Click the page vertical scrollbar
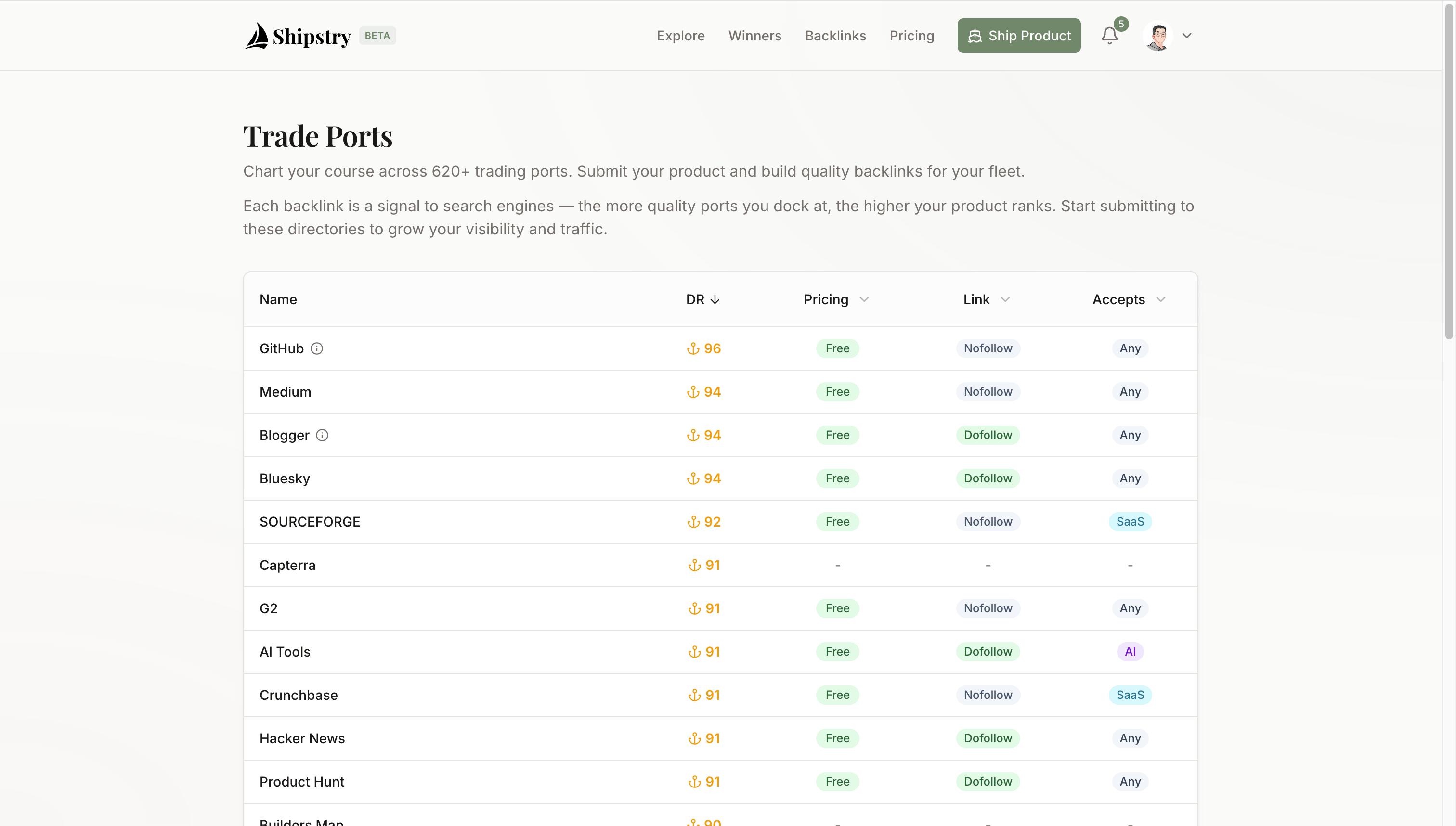 pyautogui.click(x=1449, y=170)
